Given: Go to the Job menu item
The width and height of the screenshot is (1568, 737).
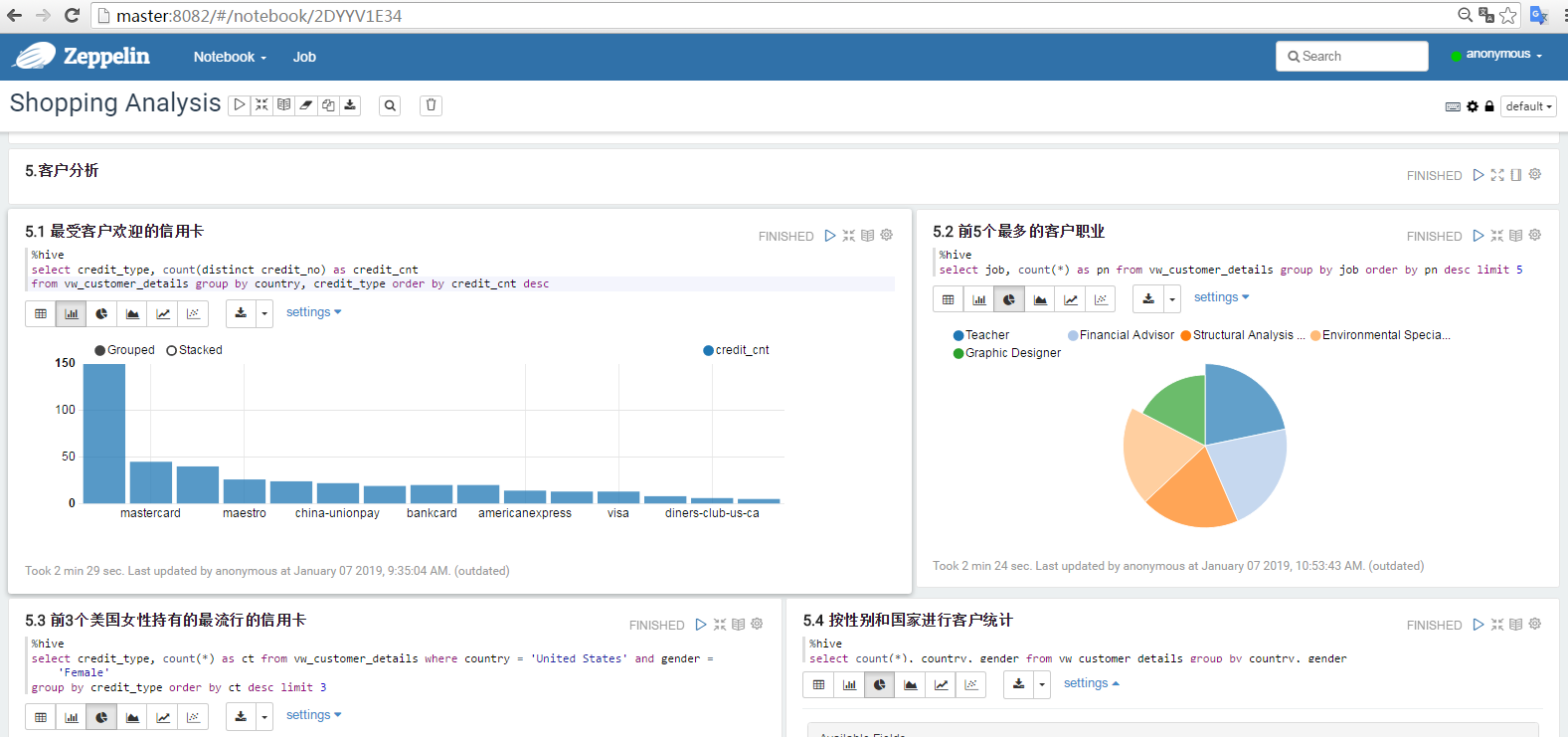Looking at the screenshot, I should click(304, 57).
